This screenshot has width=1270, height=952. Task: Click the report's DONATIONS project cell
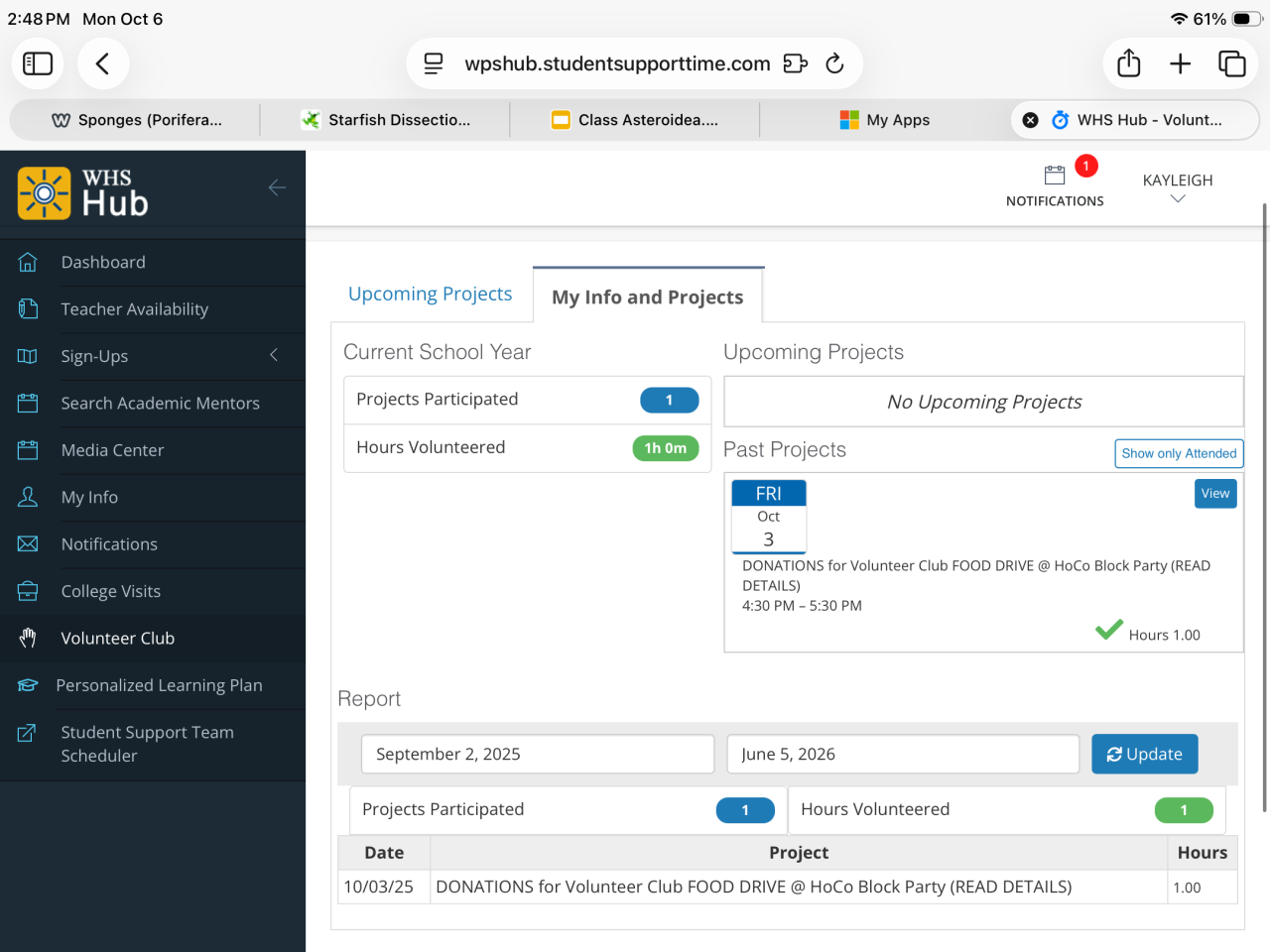point(799,887)
